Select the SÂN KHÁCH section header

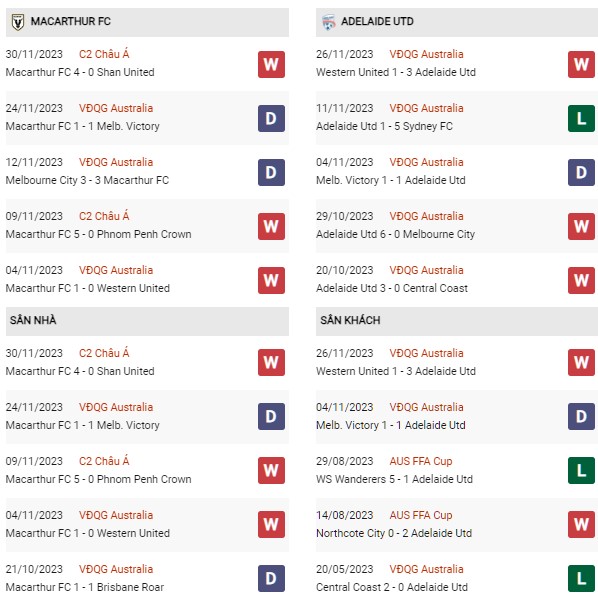click(x=457, y=321)
